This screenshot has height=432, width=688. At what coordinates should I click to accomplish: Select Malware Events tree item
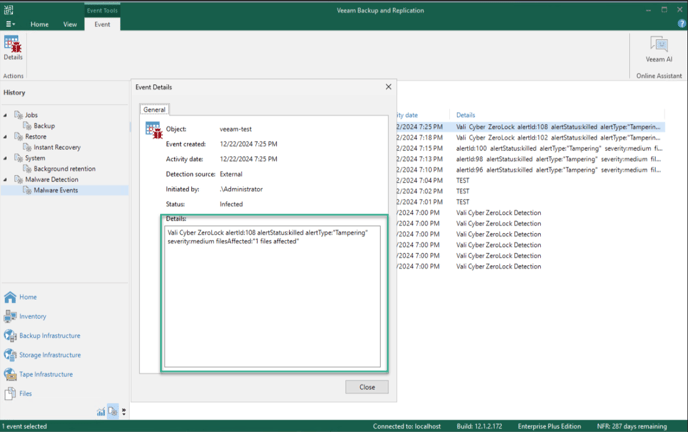pos(56,190)
